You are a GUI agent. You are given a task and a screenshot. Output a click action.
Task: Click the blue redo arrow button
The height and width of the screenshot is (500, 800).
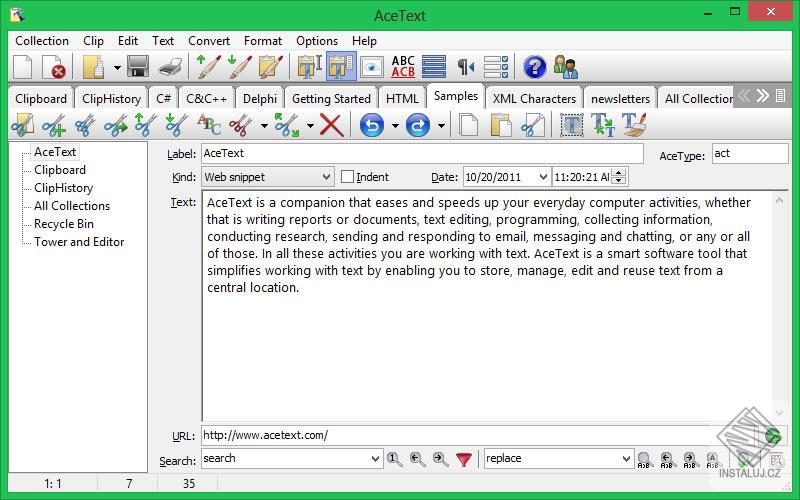coord(417,125)
